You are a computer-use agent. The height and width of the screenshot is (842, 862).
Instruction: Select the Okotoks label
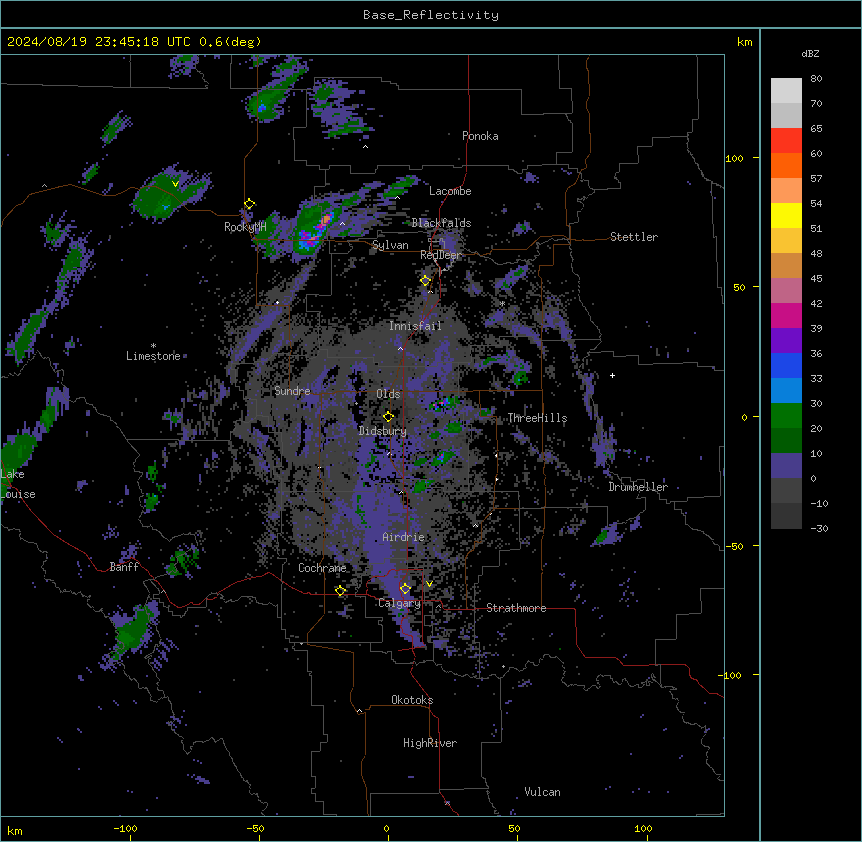click(412, 700)
